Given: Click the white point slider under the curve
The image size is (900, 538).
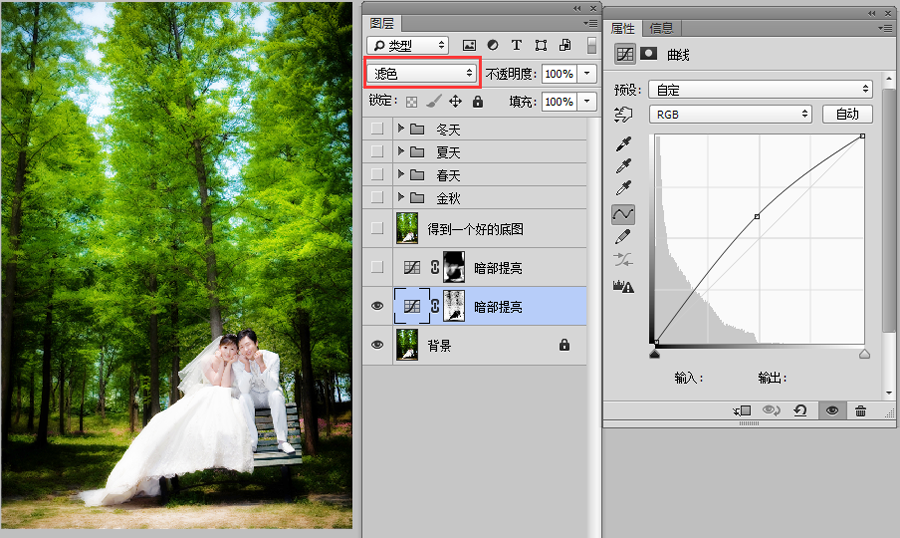Looking at the screenshot, I should 864,354.
